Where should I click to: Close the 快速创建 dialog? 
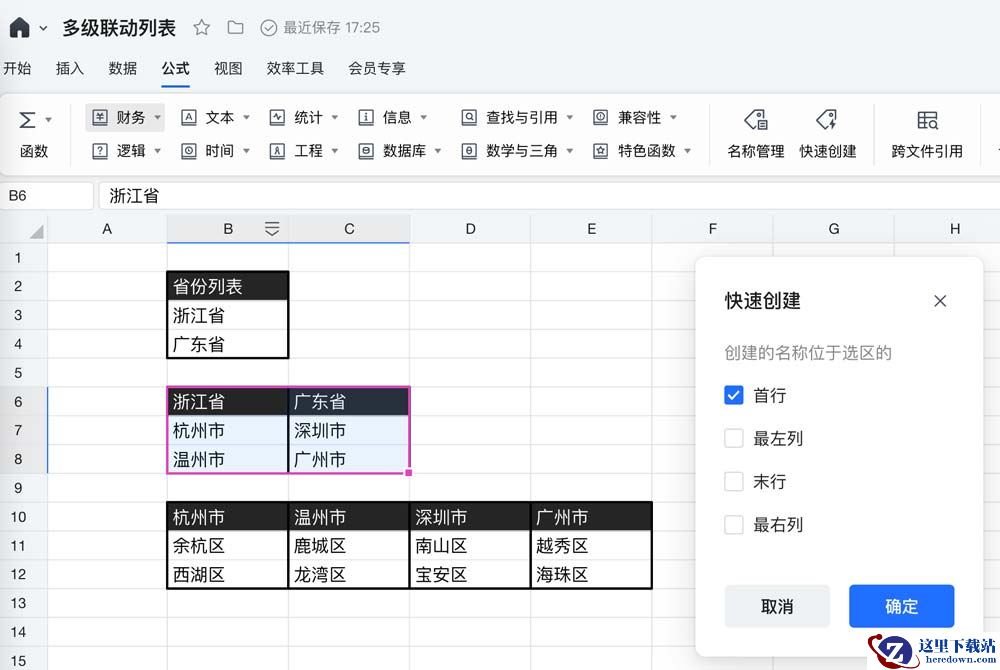point(939,301)
